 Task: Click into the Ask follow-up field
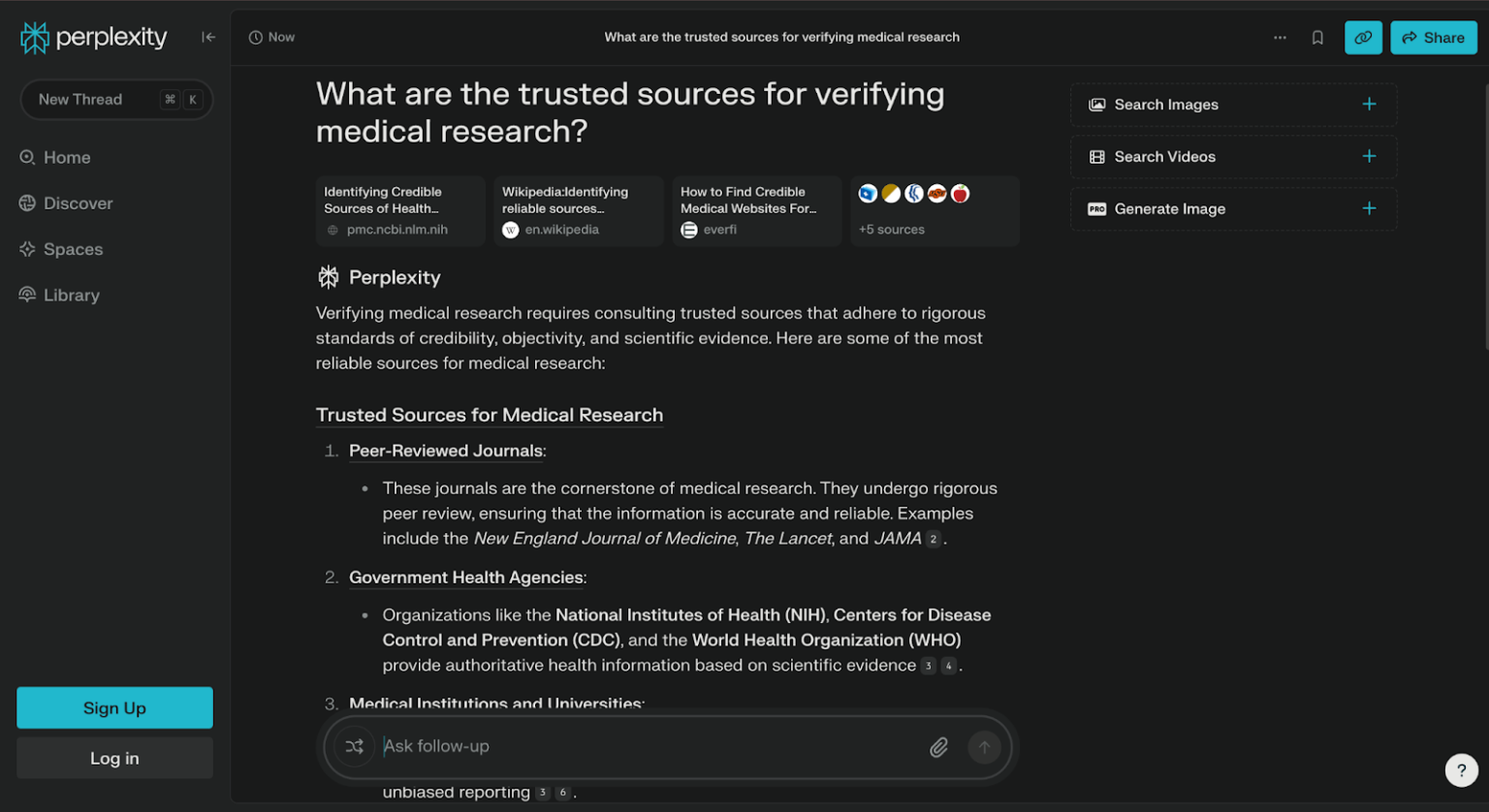coord(630,746)
